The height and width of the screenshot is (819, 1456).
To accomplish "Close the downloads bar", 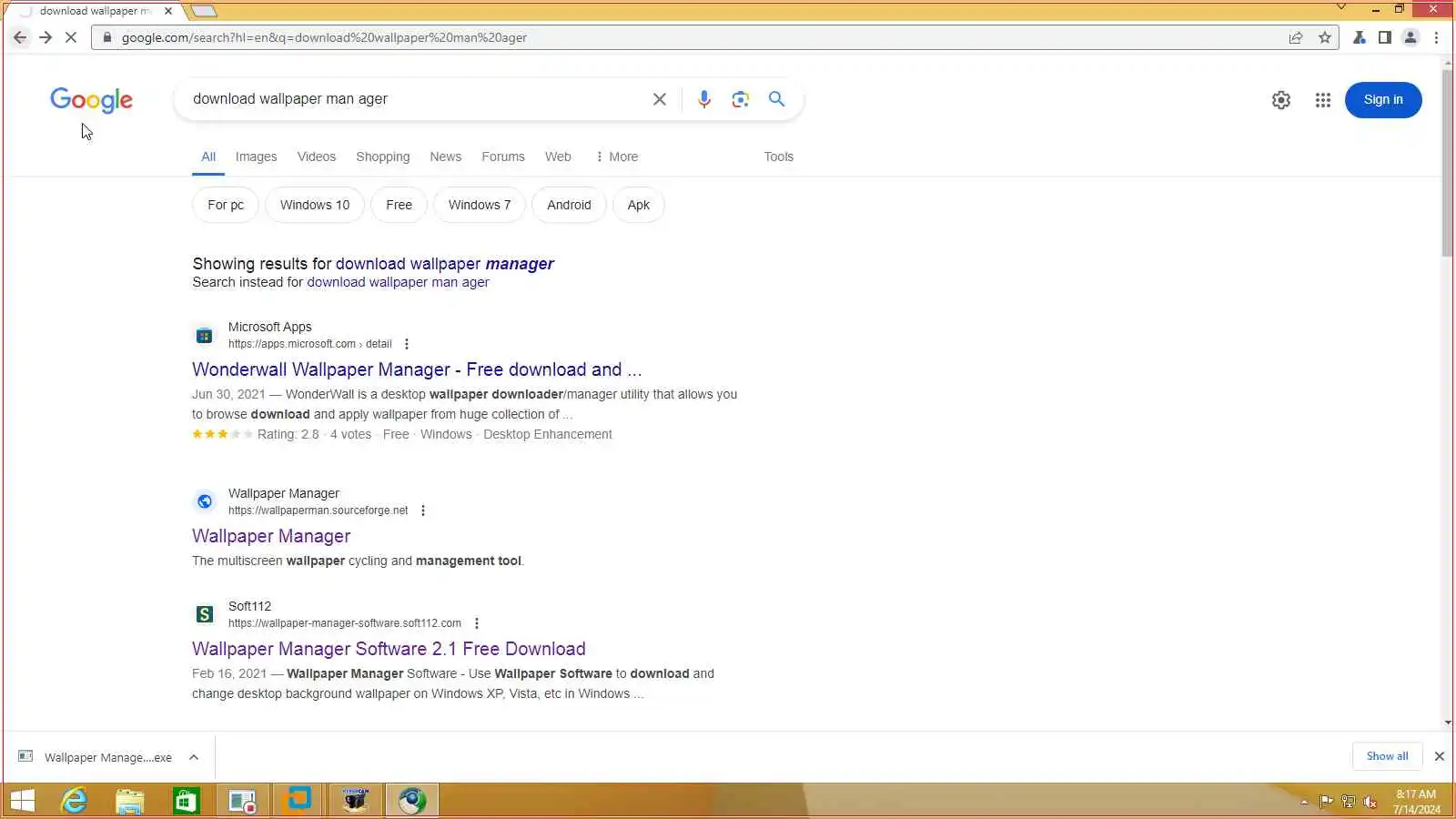I will click(x=1439, y=756).
